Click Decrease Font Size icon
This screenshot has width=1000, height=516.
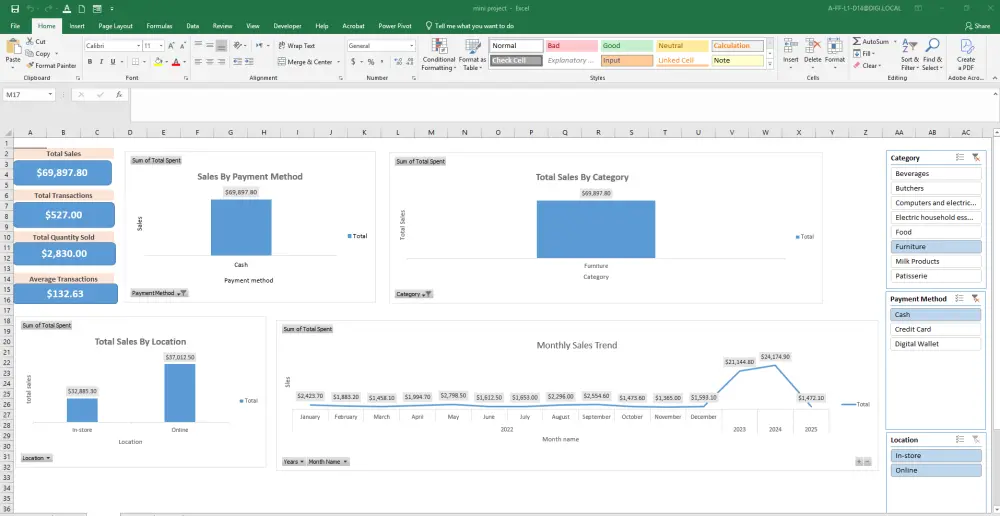tap(183, 46)
